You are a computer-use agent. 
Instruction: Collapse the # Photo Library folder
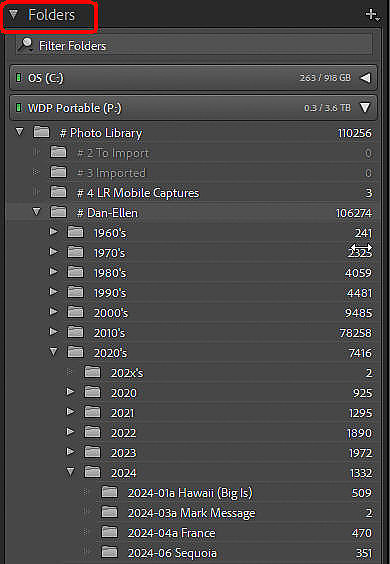(19, 132)
